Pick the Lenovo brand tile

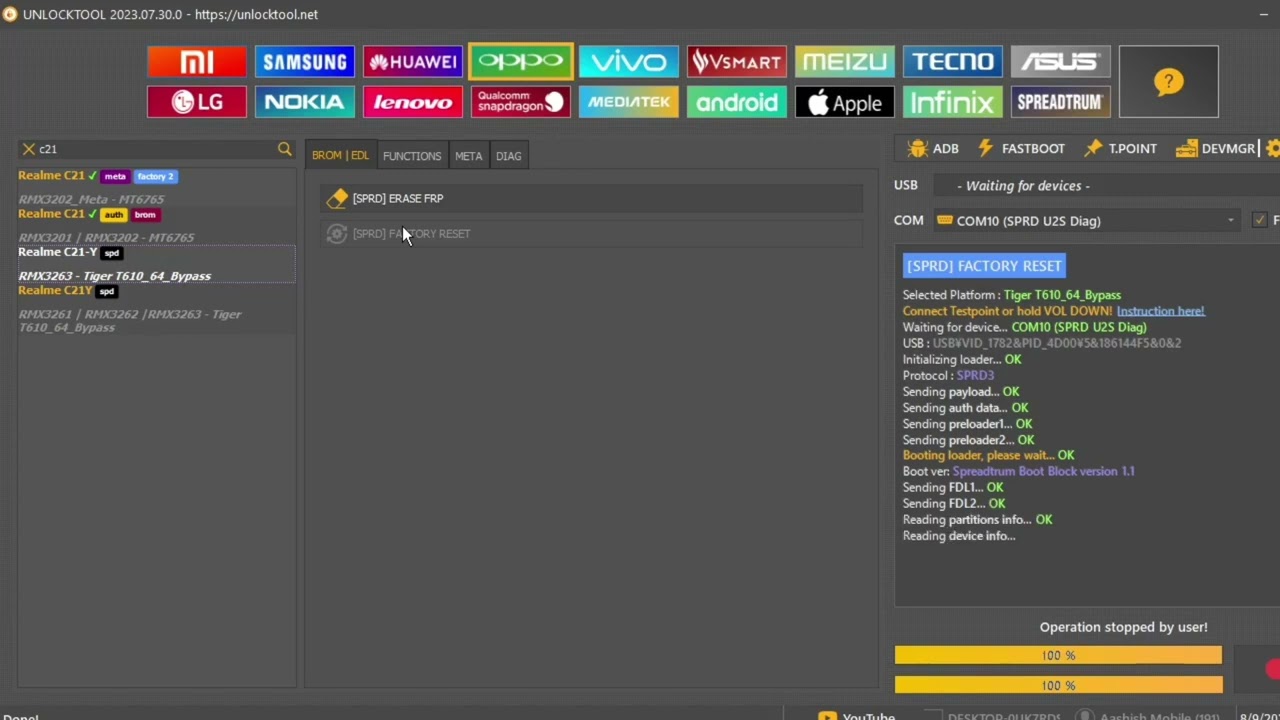tap(413, 102)
